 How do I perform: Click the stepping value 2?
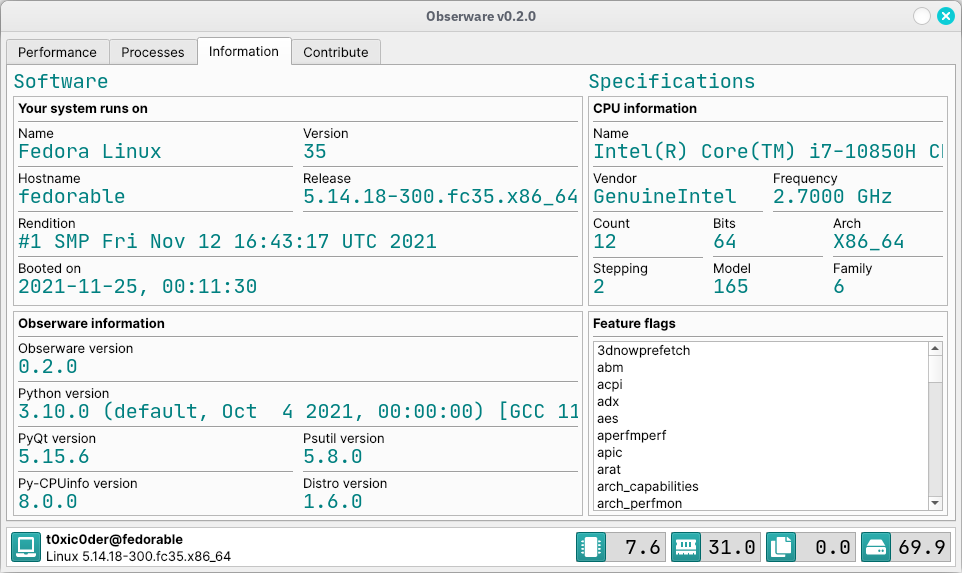click(599, 286)
